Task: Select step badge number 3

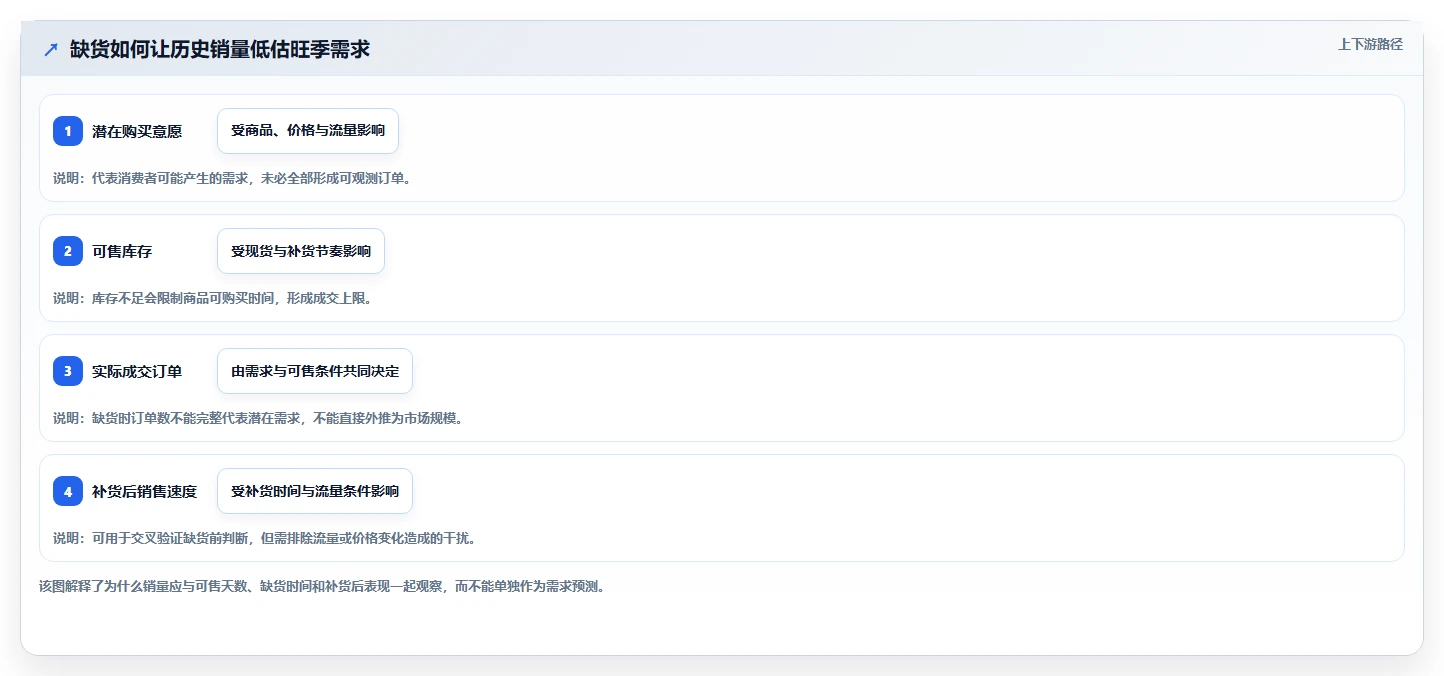Action: (x=68, y=371)
